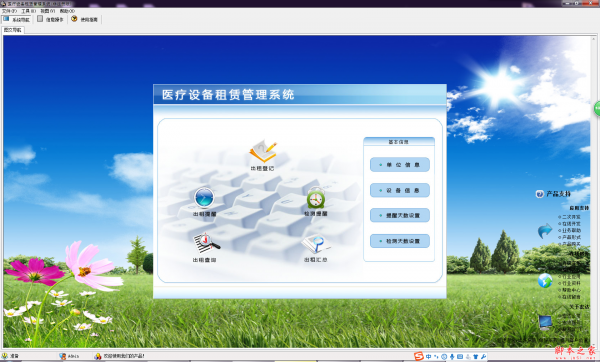Image resolution: width=600 pixels, height=362 pixels.
Task: Click the Admin user status bar entry
Action: pos(69,356)
